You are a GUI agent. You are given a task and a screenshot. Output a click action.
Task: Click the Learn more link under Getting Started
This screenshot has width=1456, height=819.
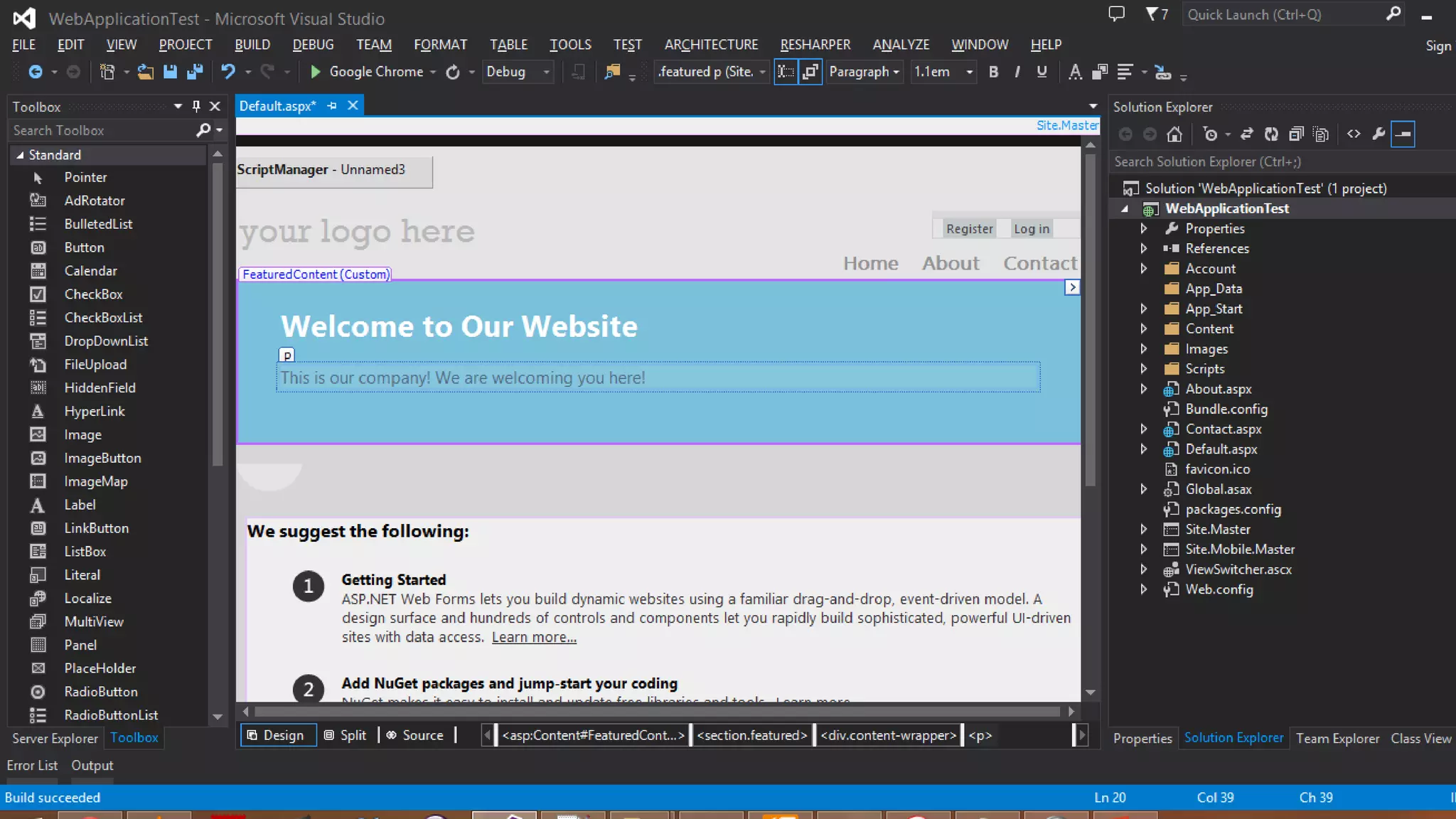point(534,637)
